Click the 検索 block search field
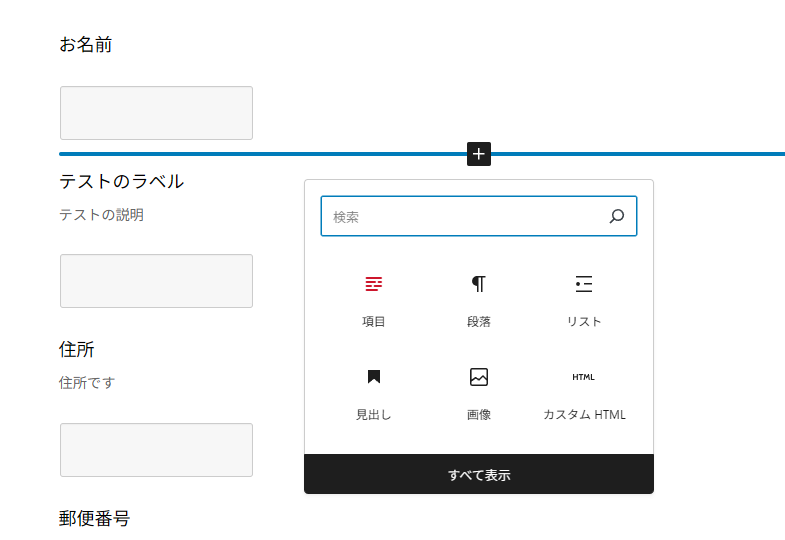Screen dimensions: 785x540 479,216
